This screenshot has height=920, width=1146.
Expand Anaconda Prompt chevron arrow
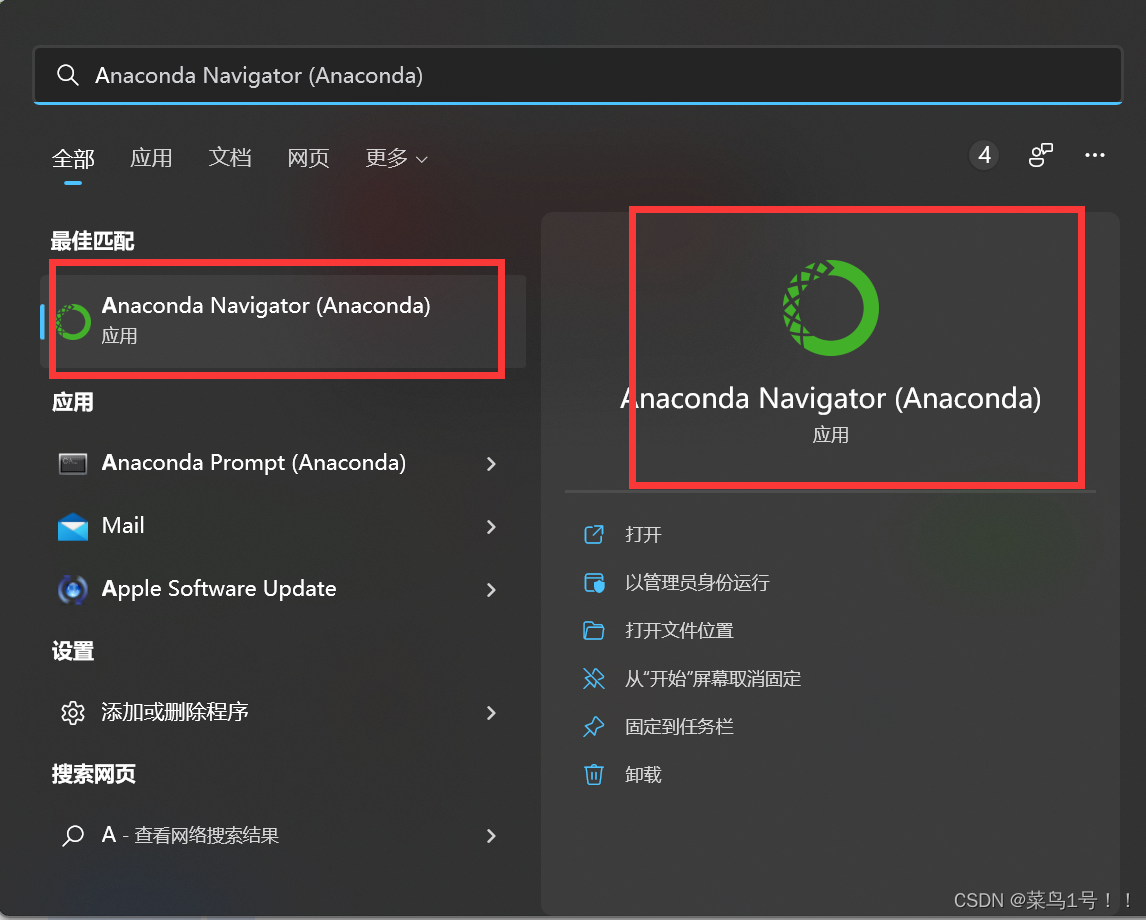click(491, 464)
